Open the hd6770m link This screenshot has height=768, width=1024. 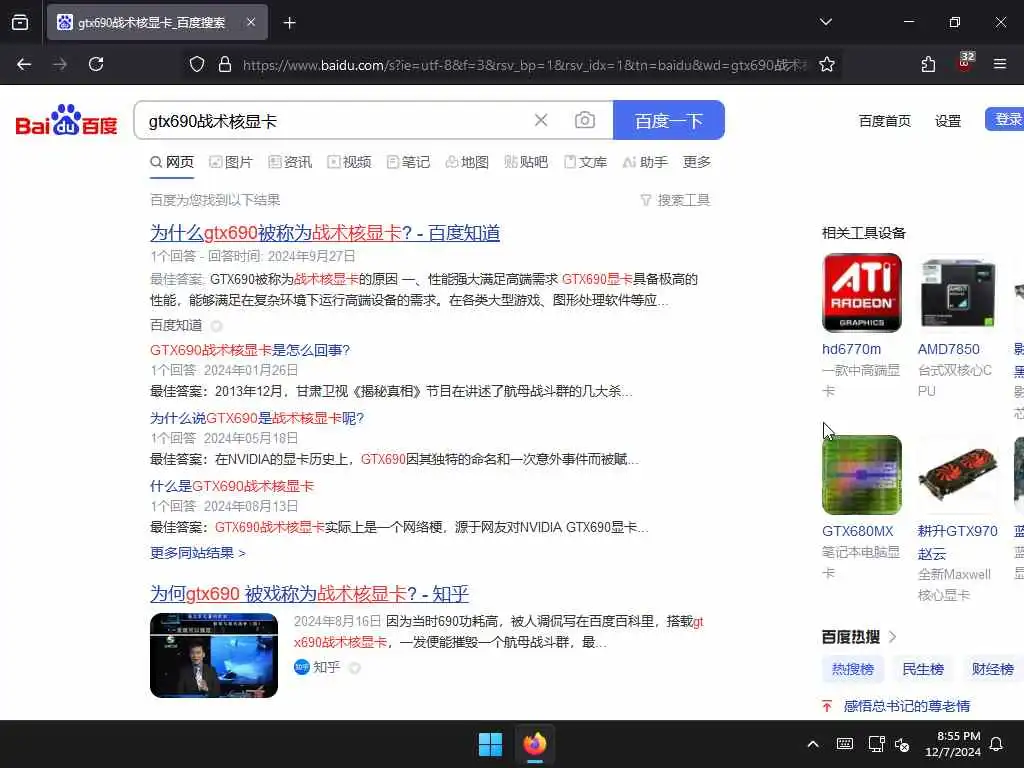tap(852, 349)
